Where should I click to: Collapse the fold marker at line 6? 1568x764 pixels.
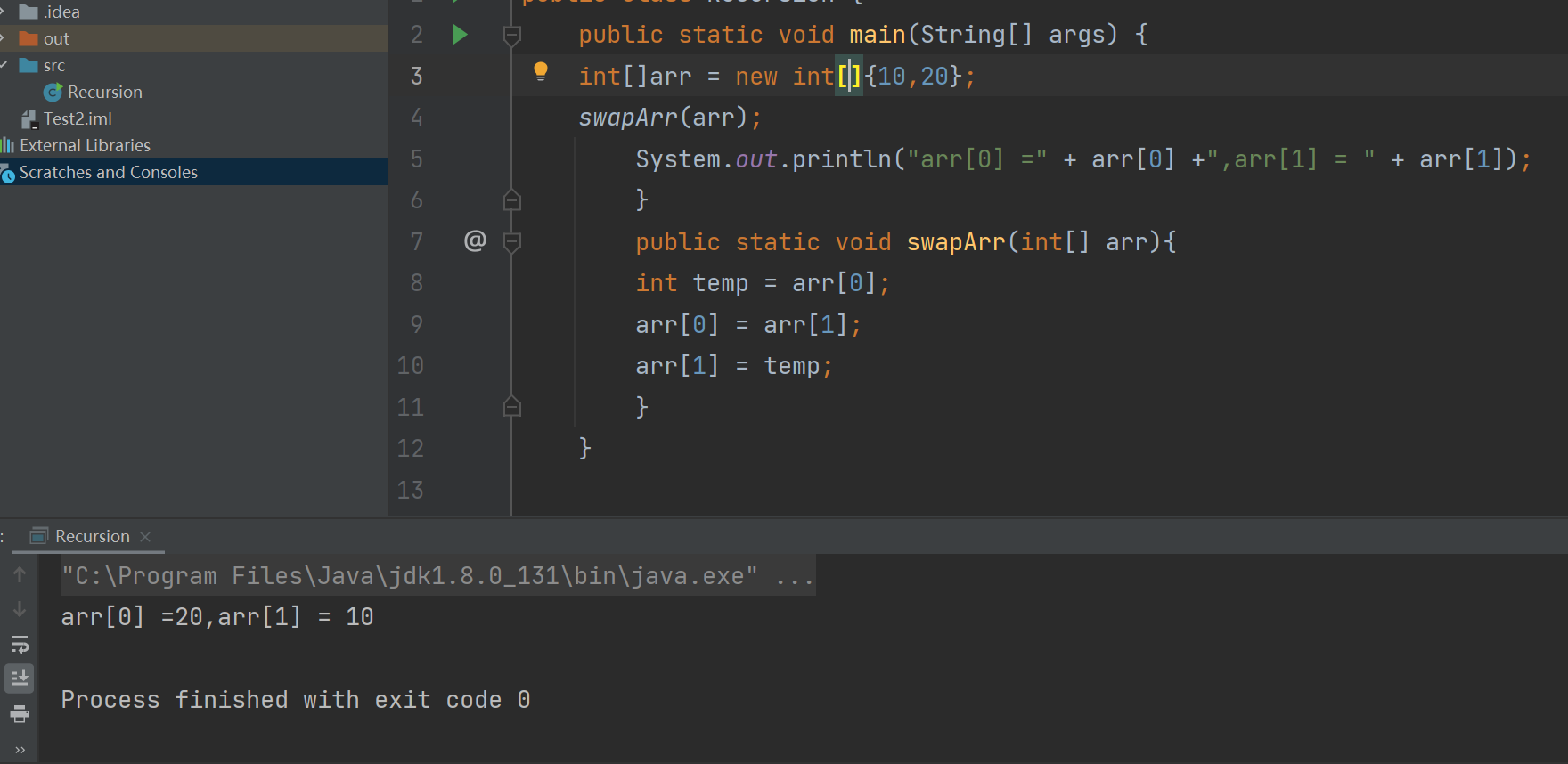[x=512, y=200]
